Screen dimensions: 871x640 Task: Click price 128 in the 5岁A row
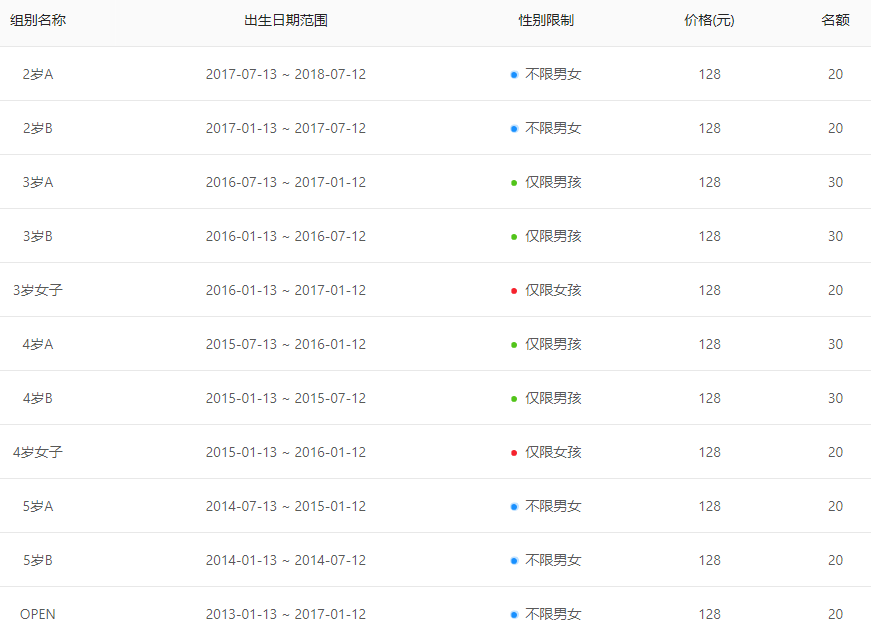coord(709,506)
